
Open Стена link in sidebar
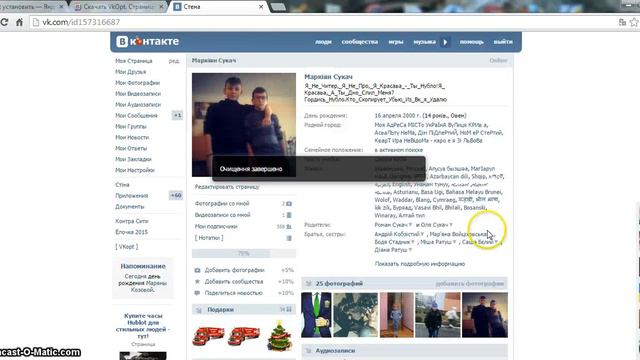(122, 185)
